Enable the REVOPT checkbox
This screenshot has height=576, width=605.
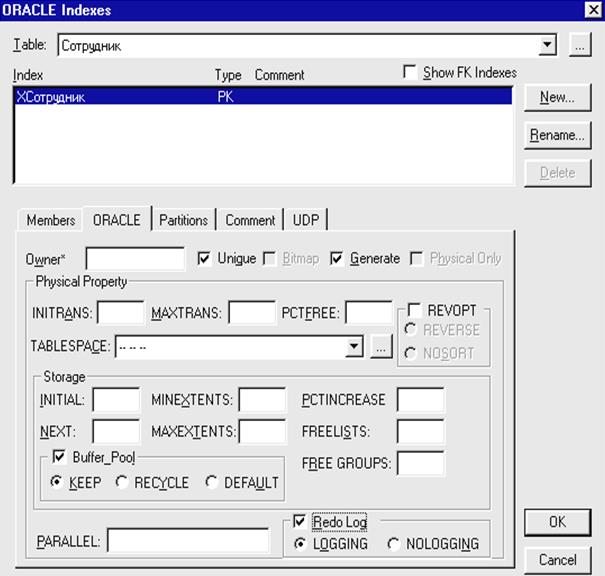[x=414, y=310]
